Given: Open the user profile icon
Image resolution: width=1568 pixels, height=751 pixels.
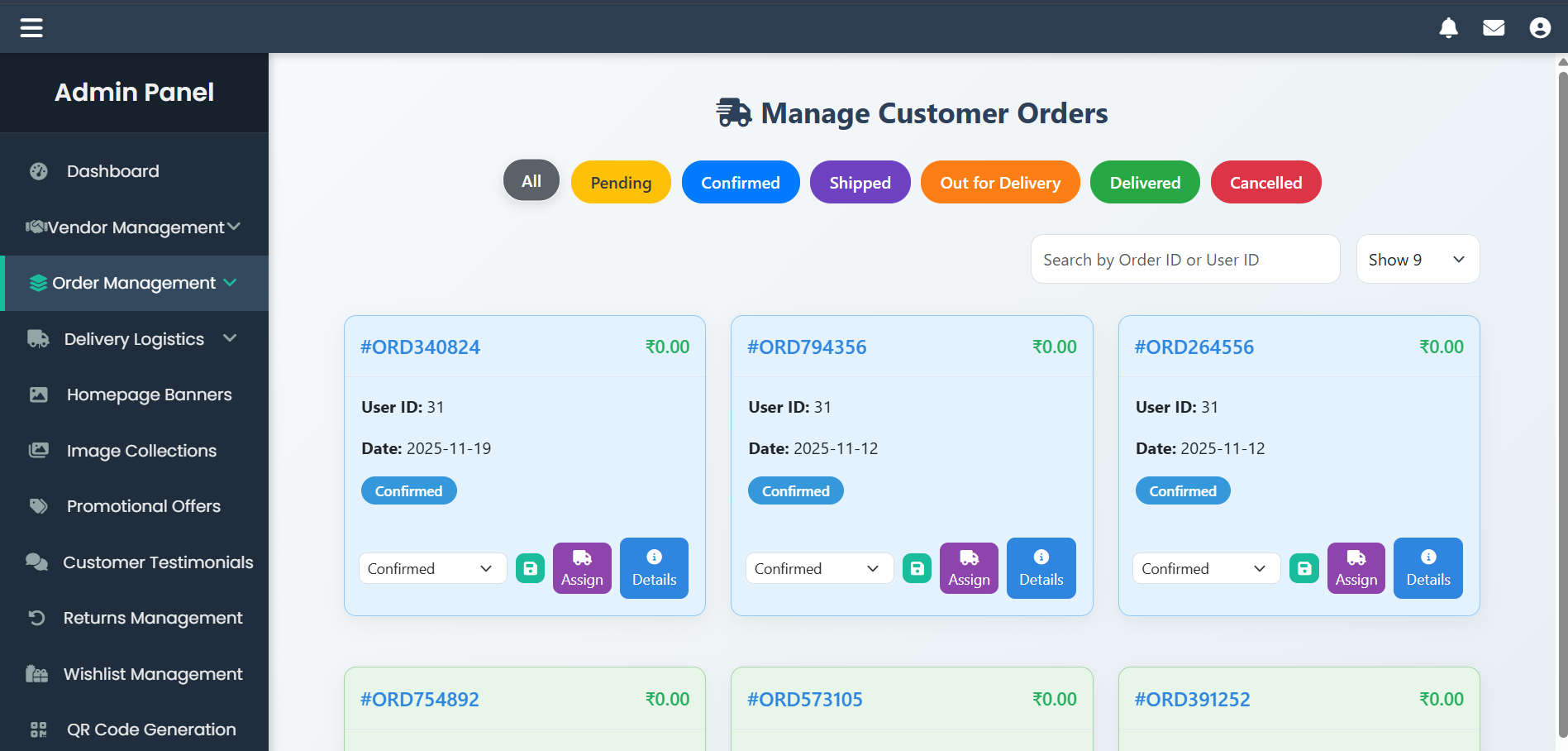Looking at the screenshot, I should pyautogui.click(x=1539, y=28).
